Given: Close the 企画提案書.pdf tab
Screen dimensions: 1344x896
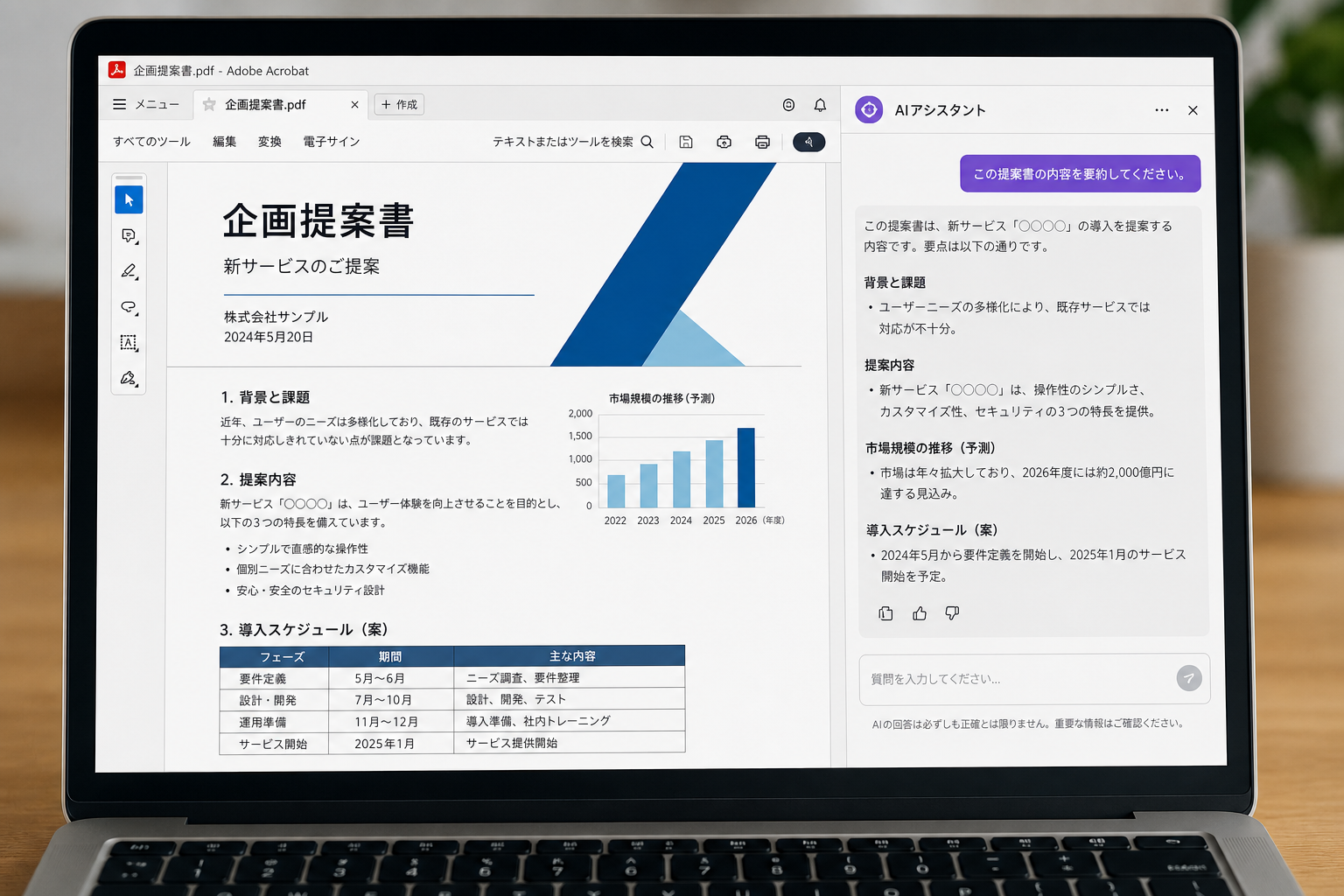Looking at the screenshot, I should pos(354,104).
